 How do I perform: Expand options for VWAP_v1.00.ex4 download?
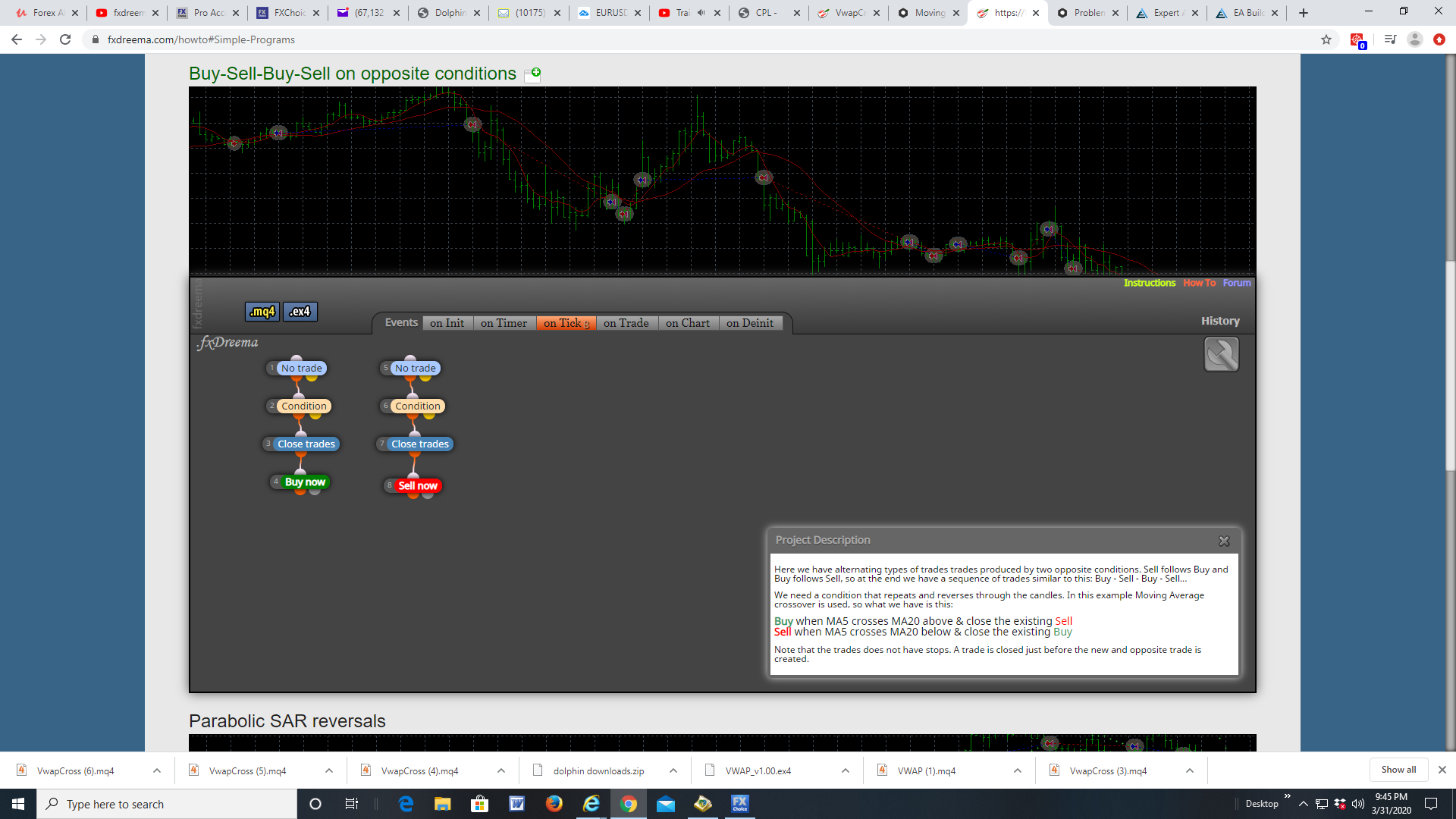[846, 771]
